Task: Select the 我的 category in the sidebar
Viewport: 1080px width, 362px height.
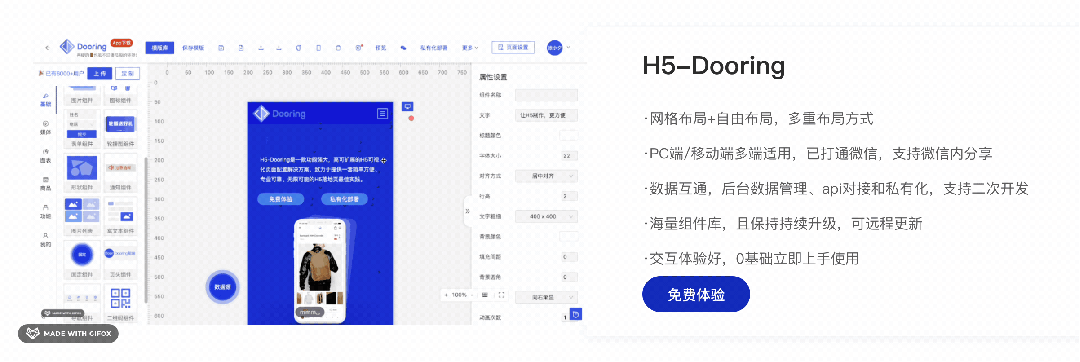Action: click(x=45, y=239)
